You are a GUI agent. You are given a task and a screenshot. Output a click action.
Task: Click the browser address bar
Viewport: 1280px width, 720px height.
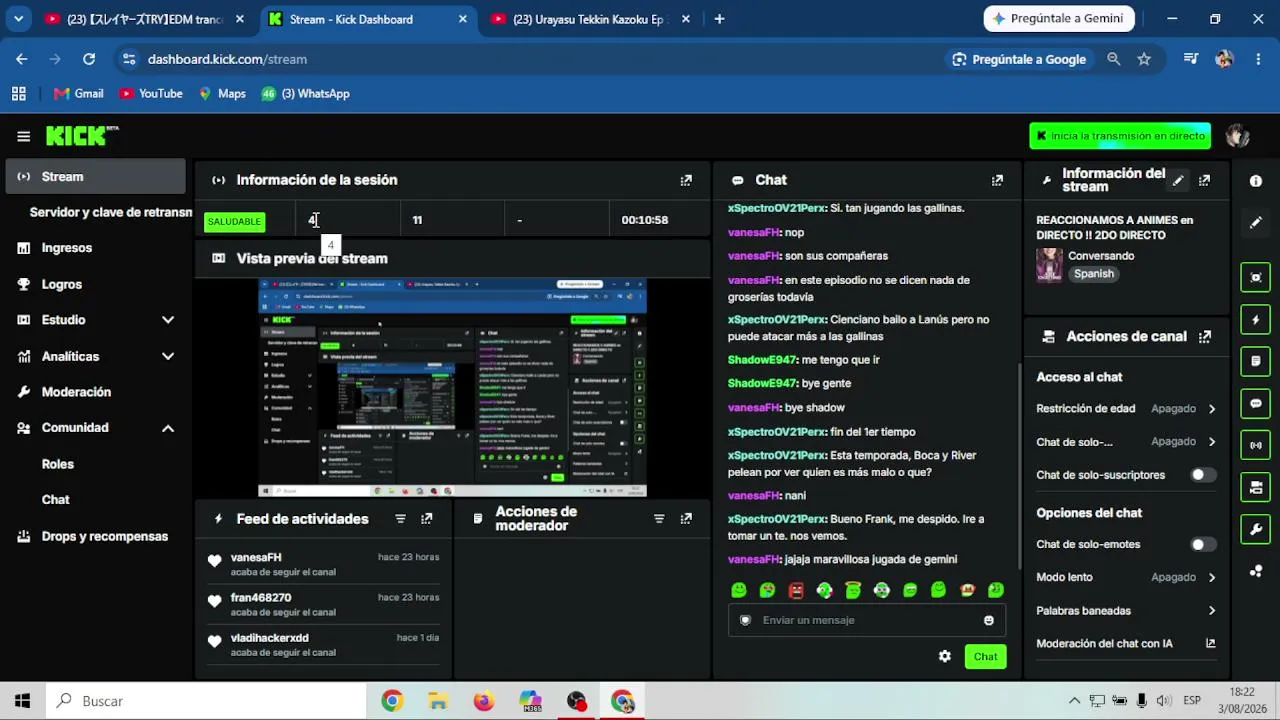[530, 59]
